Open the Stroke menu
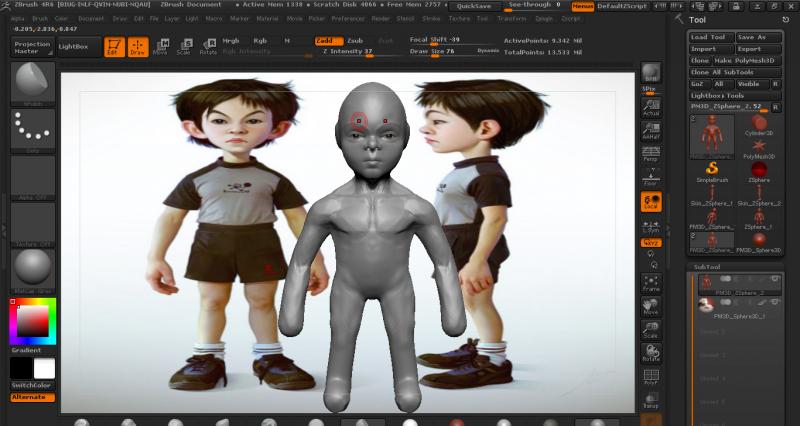Image resolution: width=800 pixels, height=426 pixels. [x=432, y=18]
